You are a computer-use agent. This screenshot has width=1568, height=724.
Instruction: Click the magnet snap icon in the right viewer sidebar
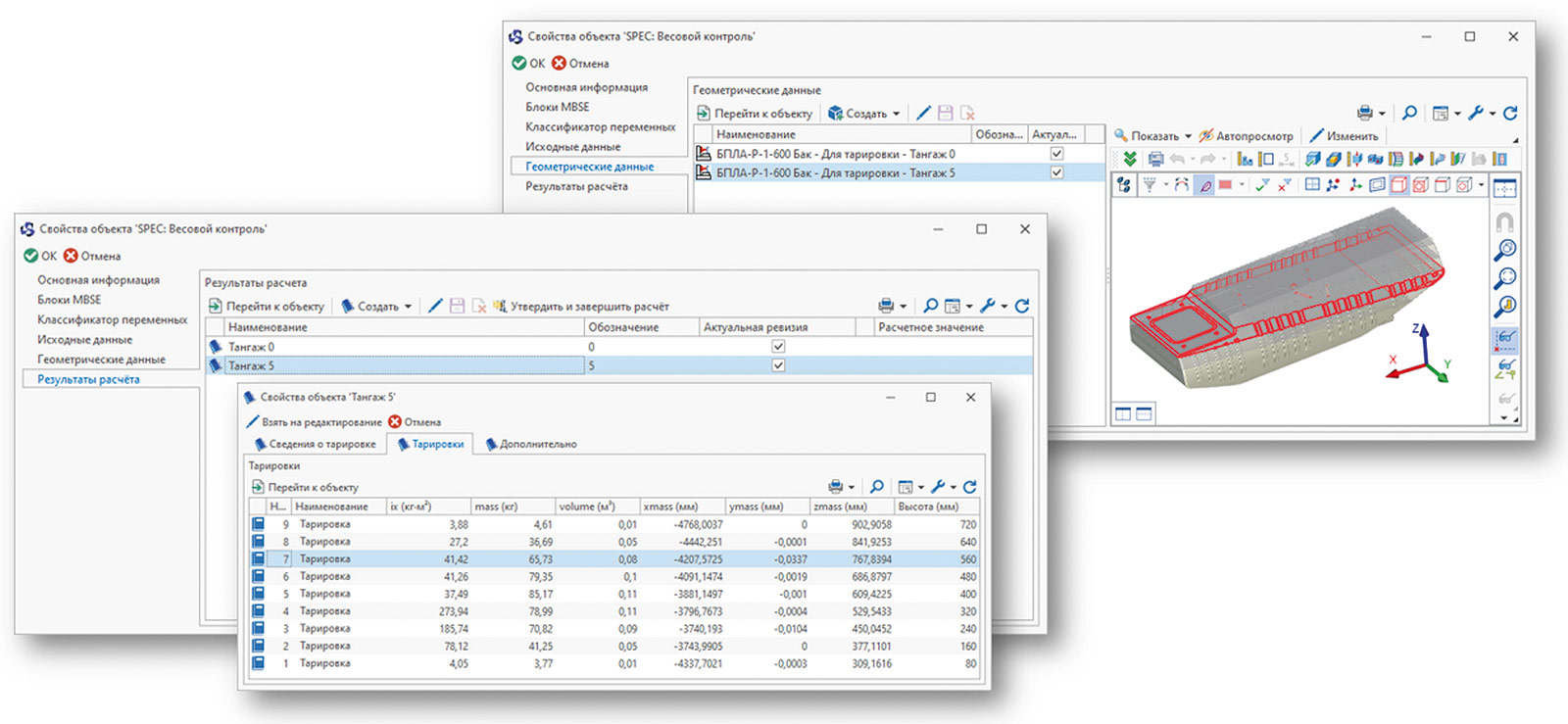click(x=1505, y=221)
